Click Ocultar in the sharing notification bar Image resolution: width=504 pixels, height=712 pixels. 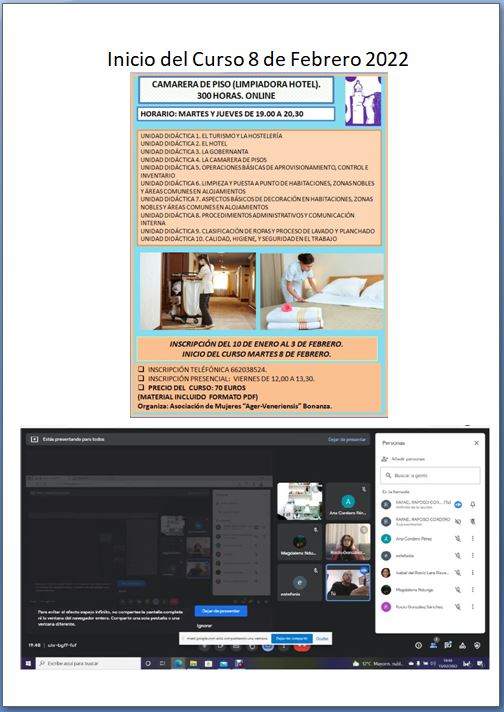point(322,638)
